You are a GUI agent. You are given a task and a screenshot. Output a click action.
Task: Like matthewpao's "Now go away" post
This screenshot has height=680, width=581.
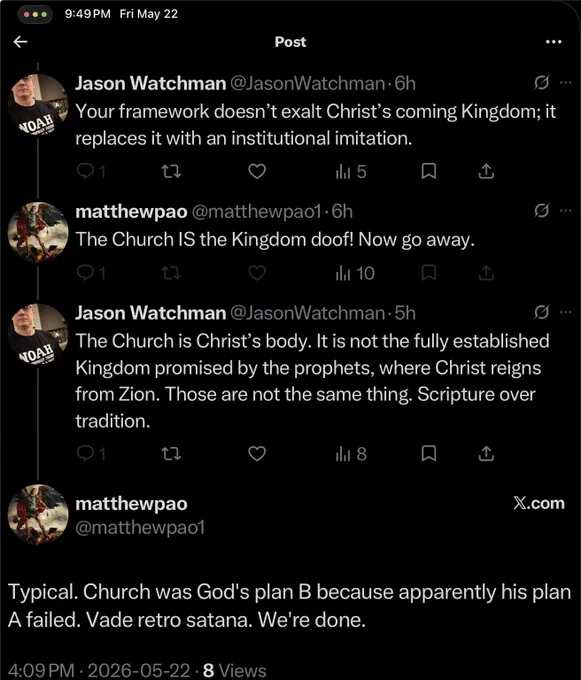click(x=257, y=273)
